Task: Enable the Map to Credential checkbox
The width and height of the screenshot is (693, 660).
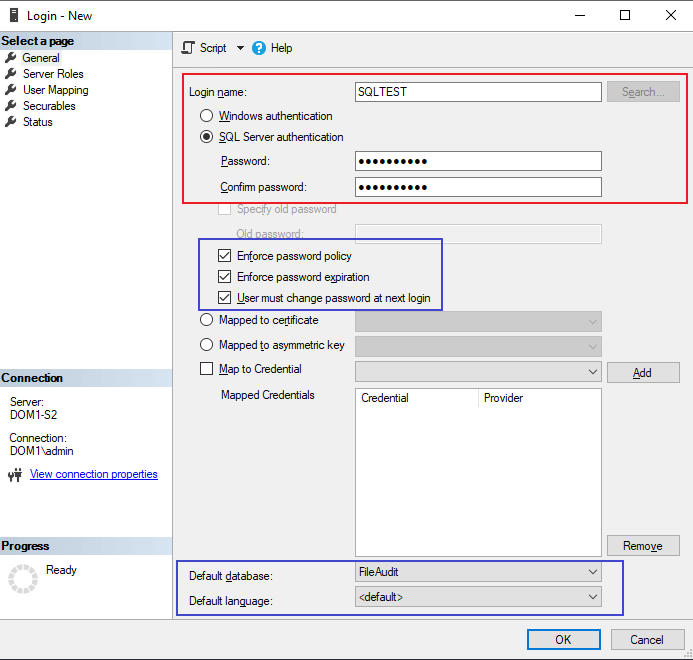Action: (207, 369)
